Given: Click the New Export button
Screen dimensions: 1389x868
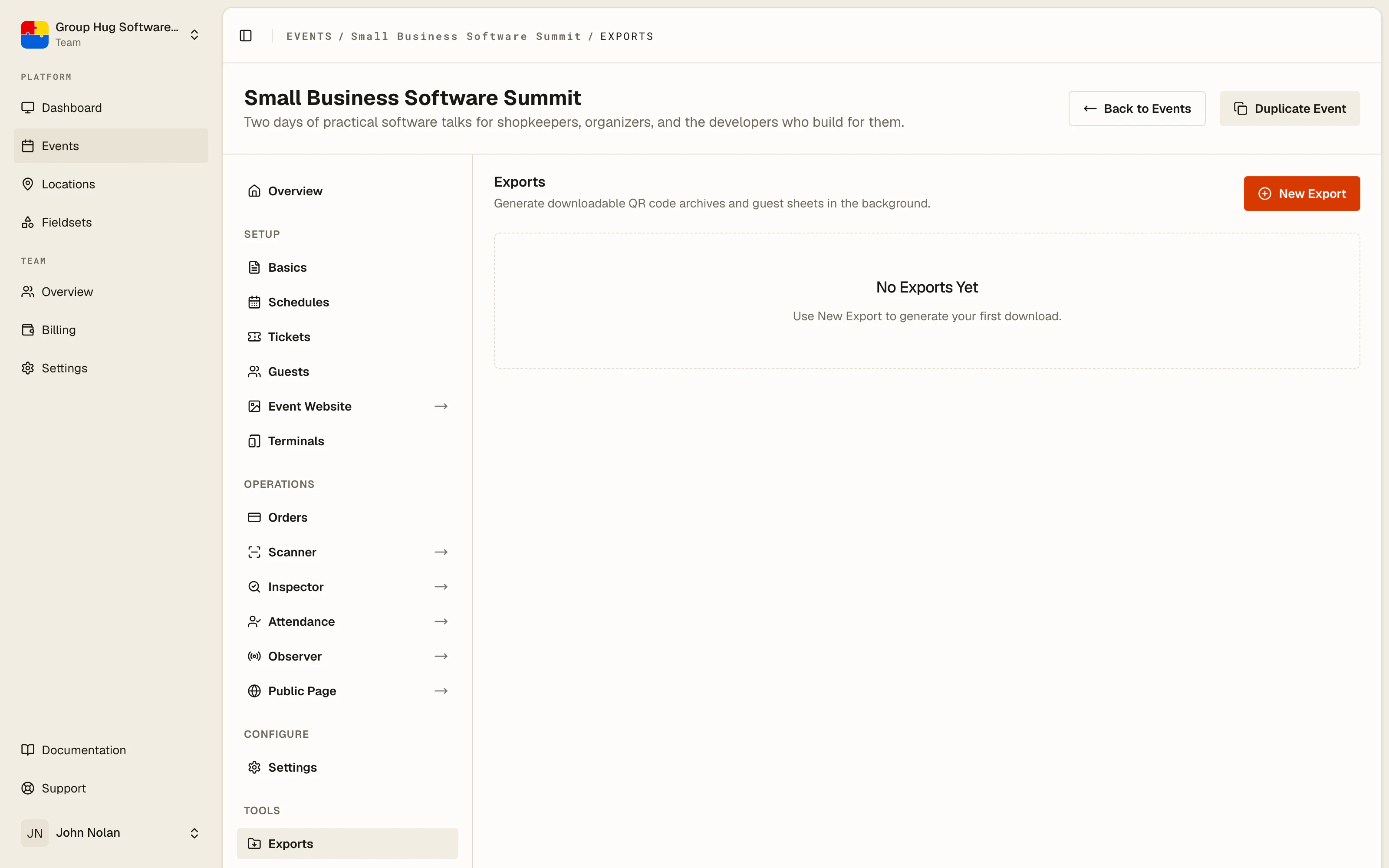Looking at the screenshot, I should point(1301,194).
